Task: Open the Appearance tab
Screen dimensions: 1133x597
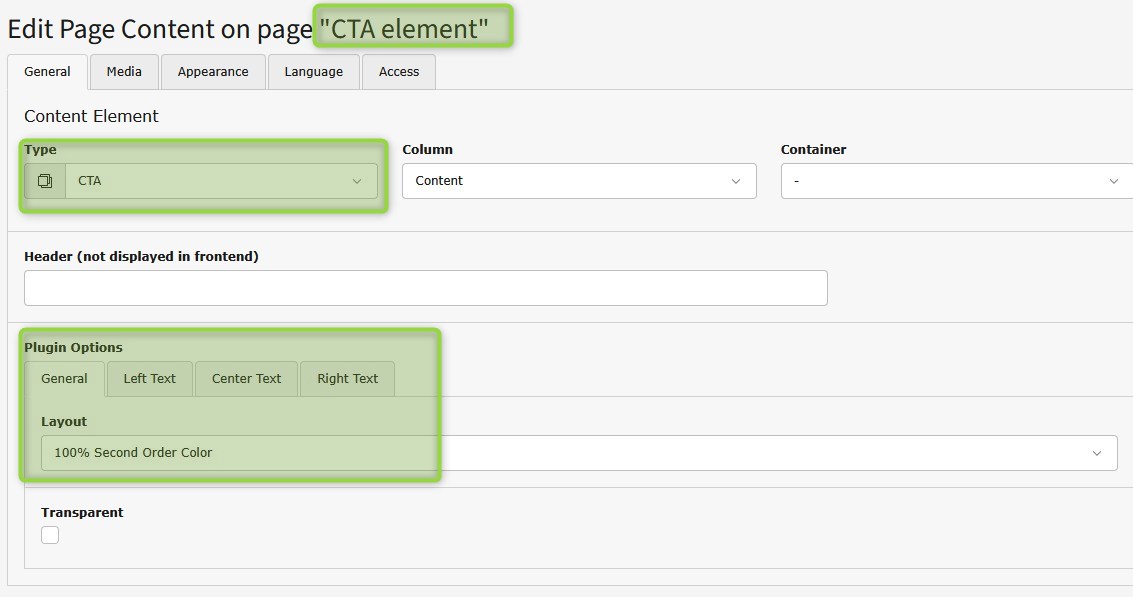Action: (213, 72)
